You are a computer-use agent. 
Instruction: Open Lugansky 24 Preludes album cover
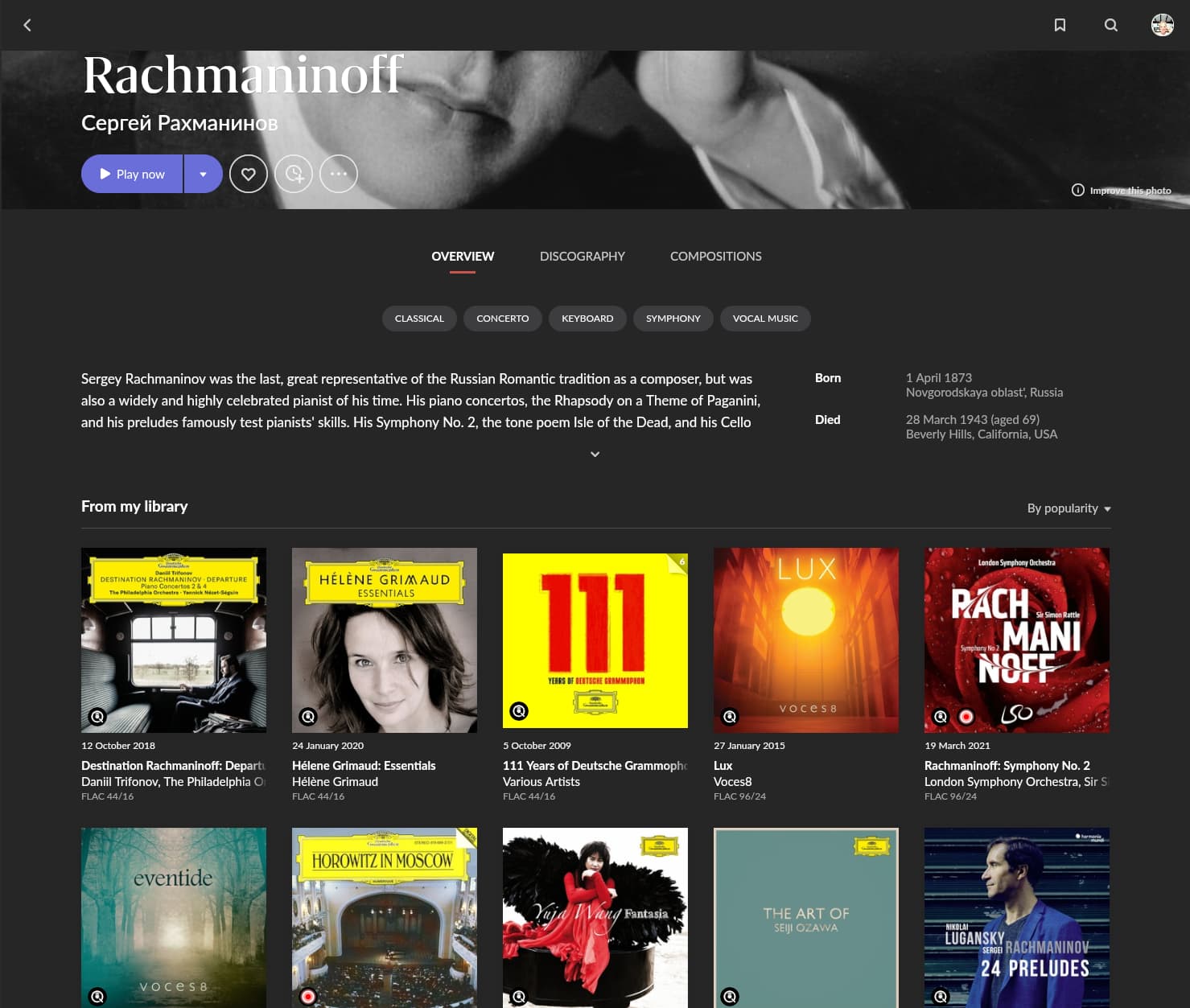click(1017, 918)
